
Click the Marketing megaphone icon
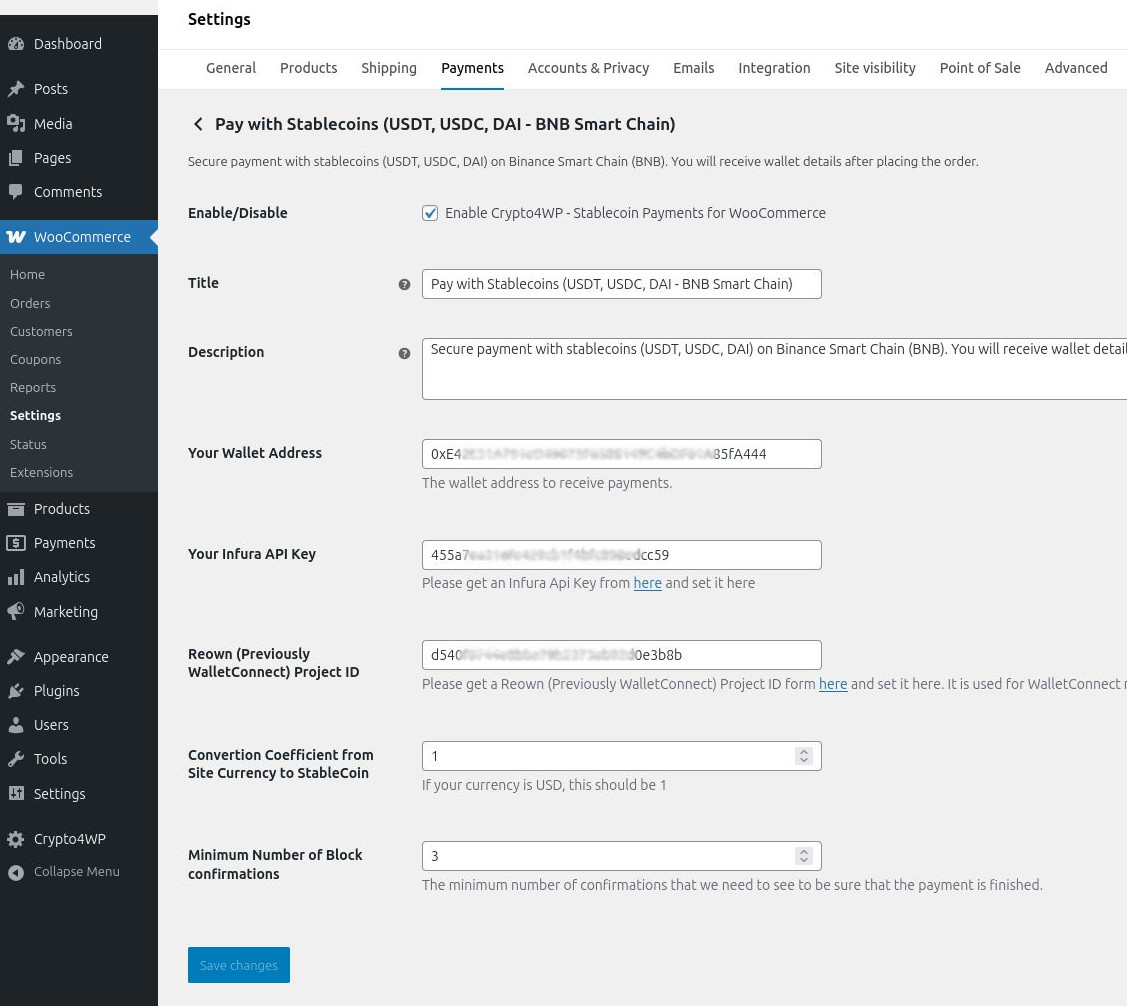pyautogui.click(x=16, y=612)
